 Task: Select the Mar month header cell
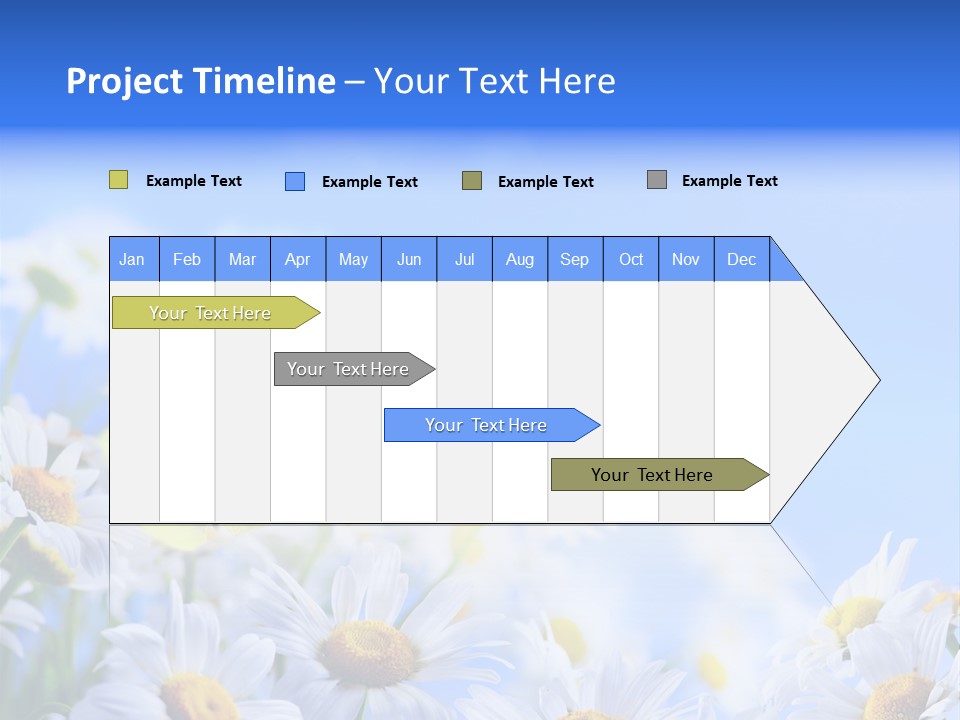[x=242, y=259]
